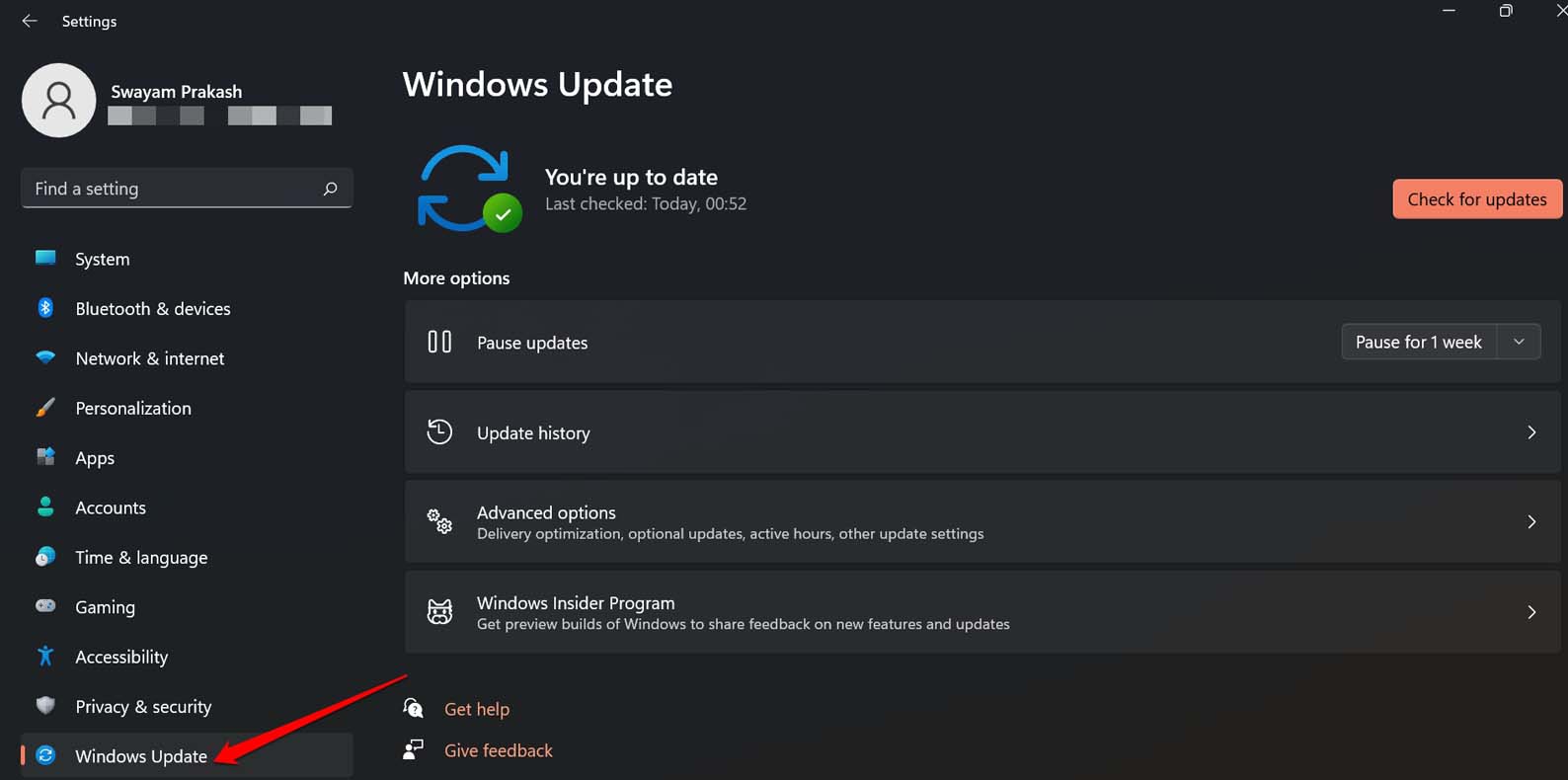Click the Windows Insider Program cat icon
This screenshot has width=1568, height=780.
[x=439, y=612]
